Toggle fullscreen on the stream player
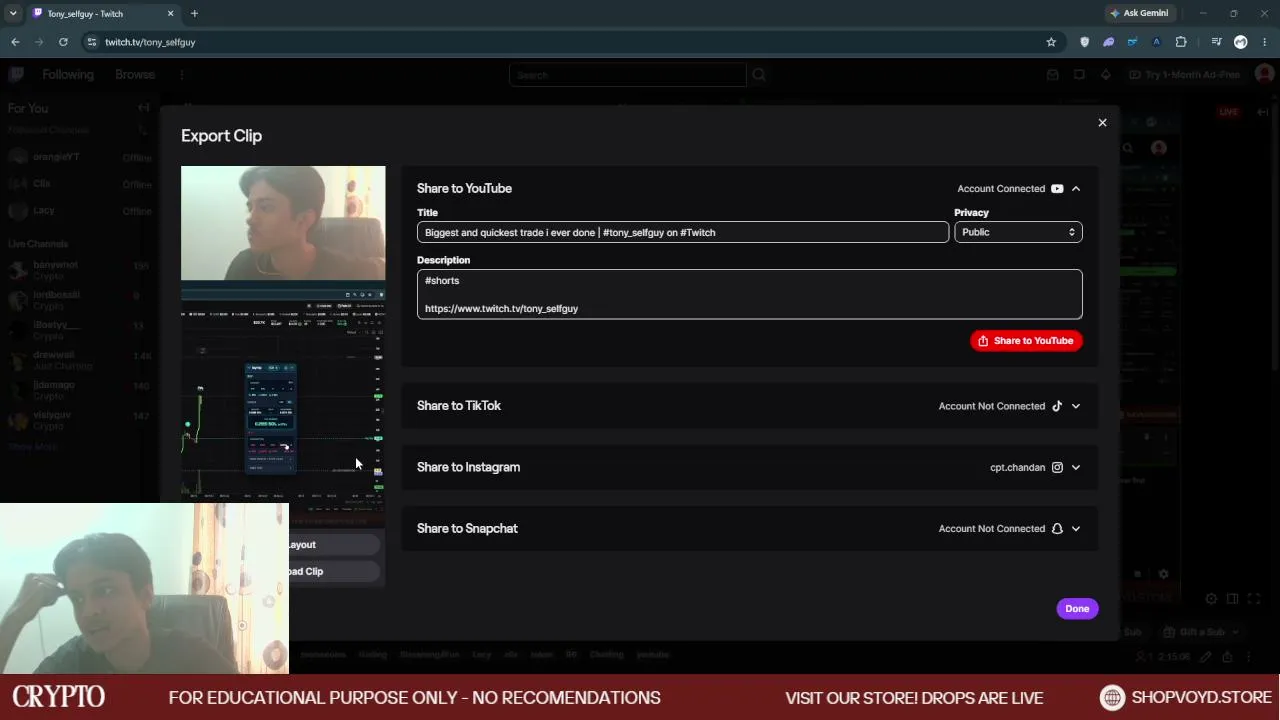The image size is (1280, 720). click(x=1255, y=599)
